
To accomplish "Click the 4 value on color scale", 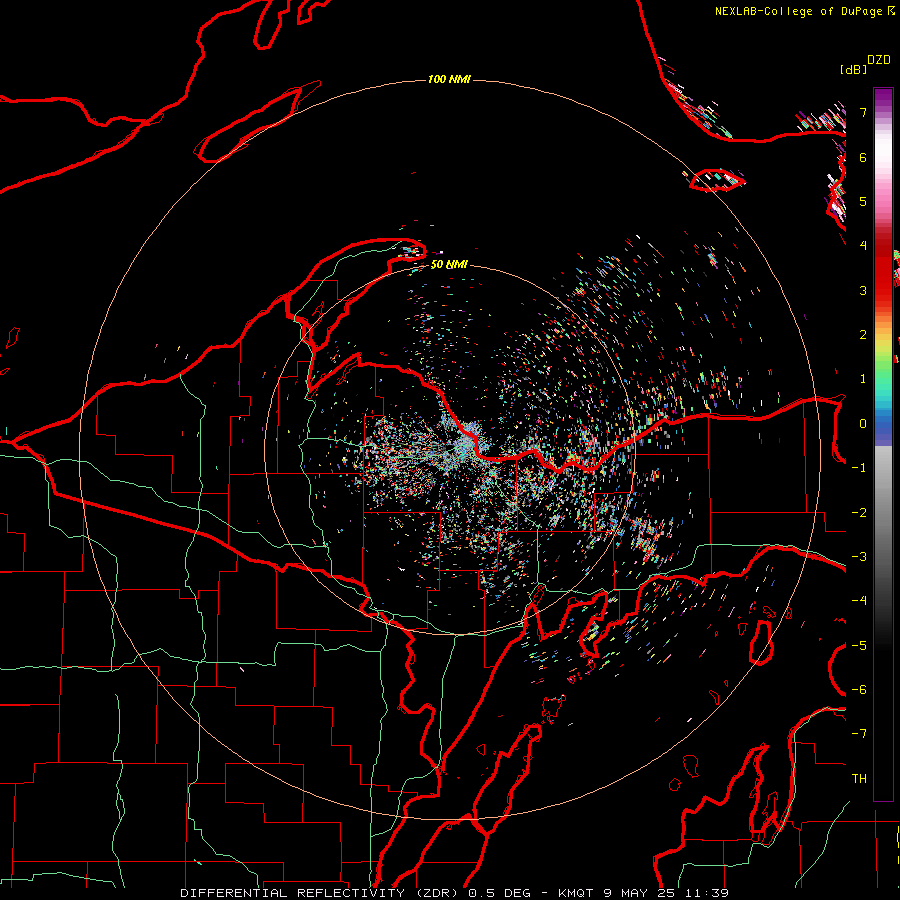I will tap(863, 246).
